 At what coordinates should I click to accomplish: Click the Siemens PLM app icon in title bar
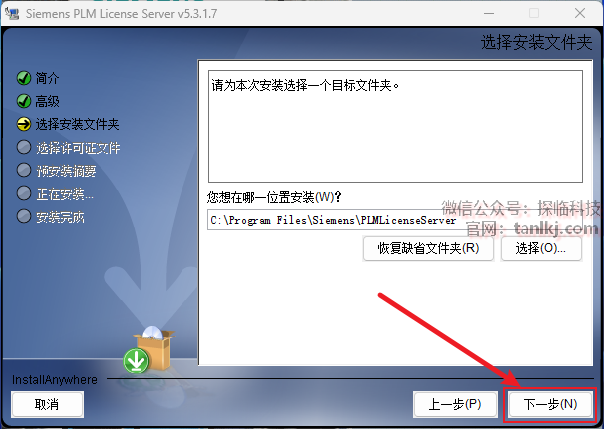click(12, 13)
